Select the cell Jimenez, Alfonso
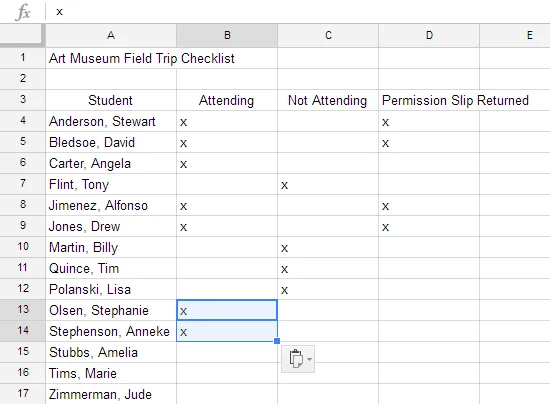 tap(111, 206)
